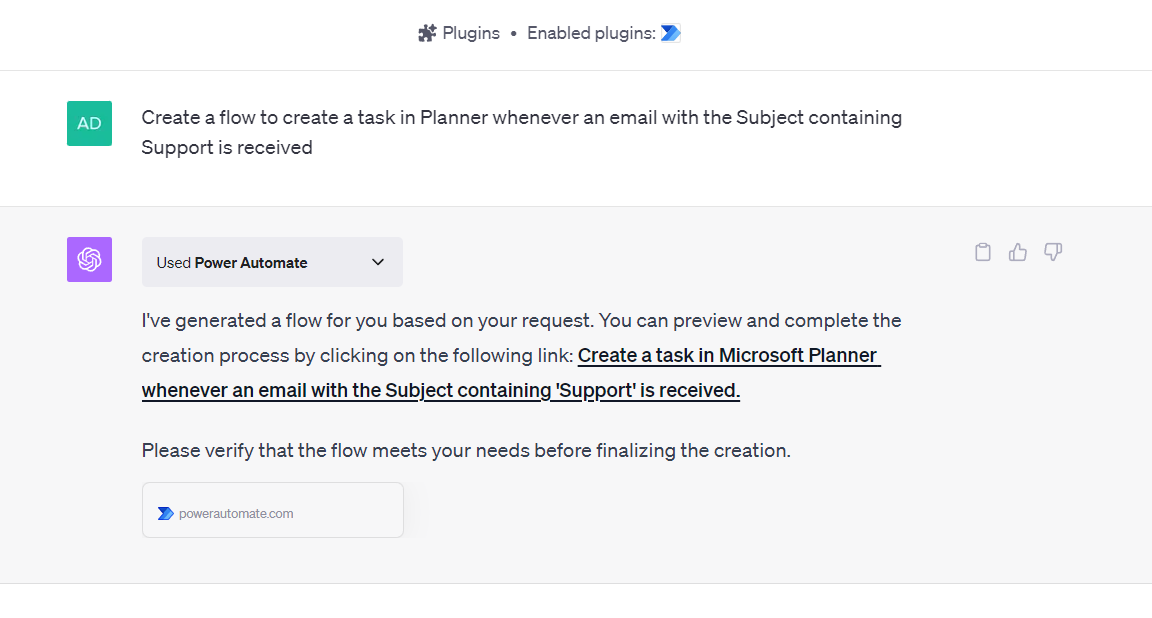The width and height of the screenshot is (1152, 618).
Task: Click the chevron beside Used Power Automate
Action: coord(378,262)
